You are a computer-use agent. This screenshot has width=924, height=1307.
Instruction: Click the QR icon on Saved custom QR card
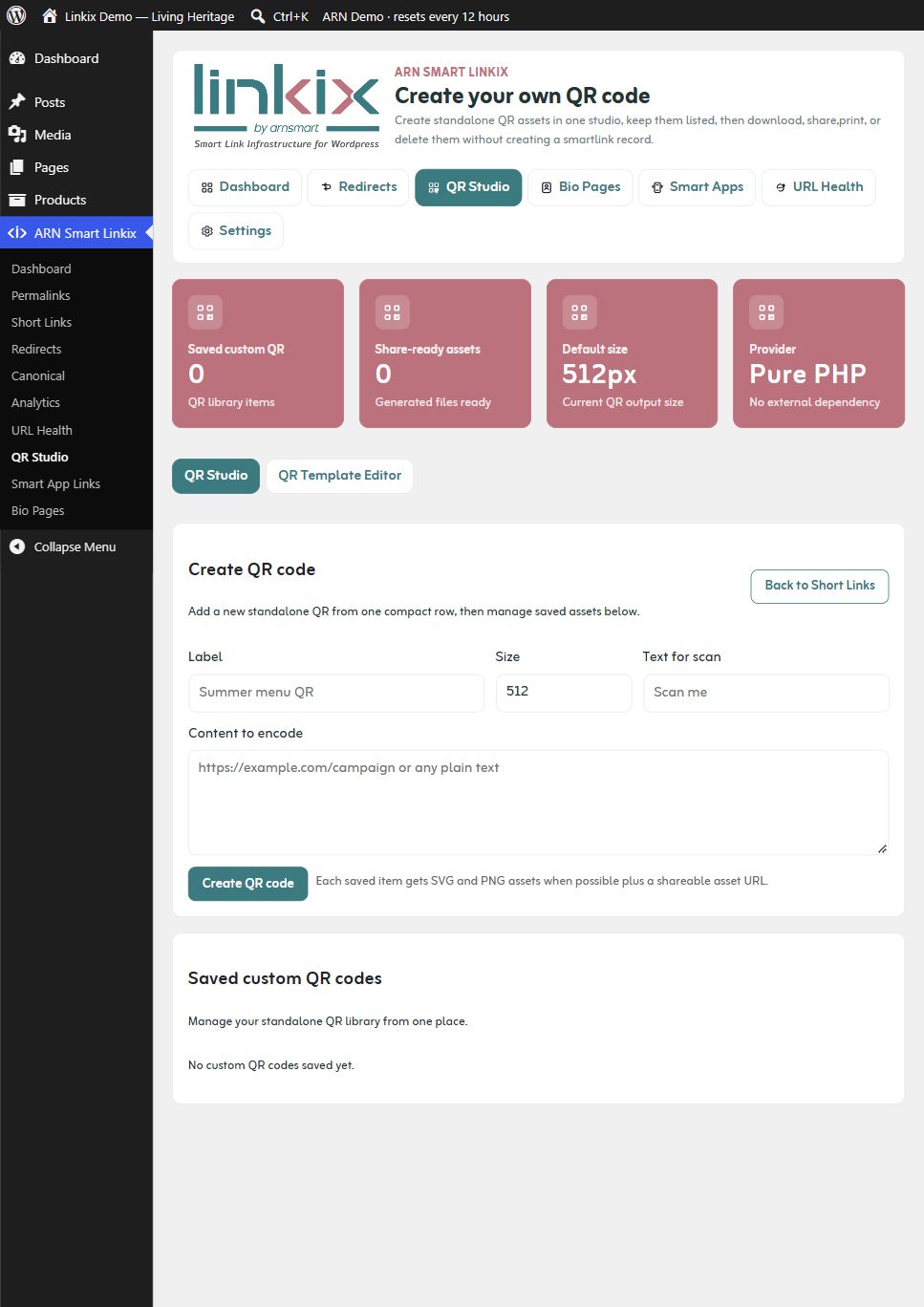[x=205, y=311]
